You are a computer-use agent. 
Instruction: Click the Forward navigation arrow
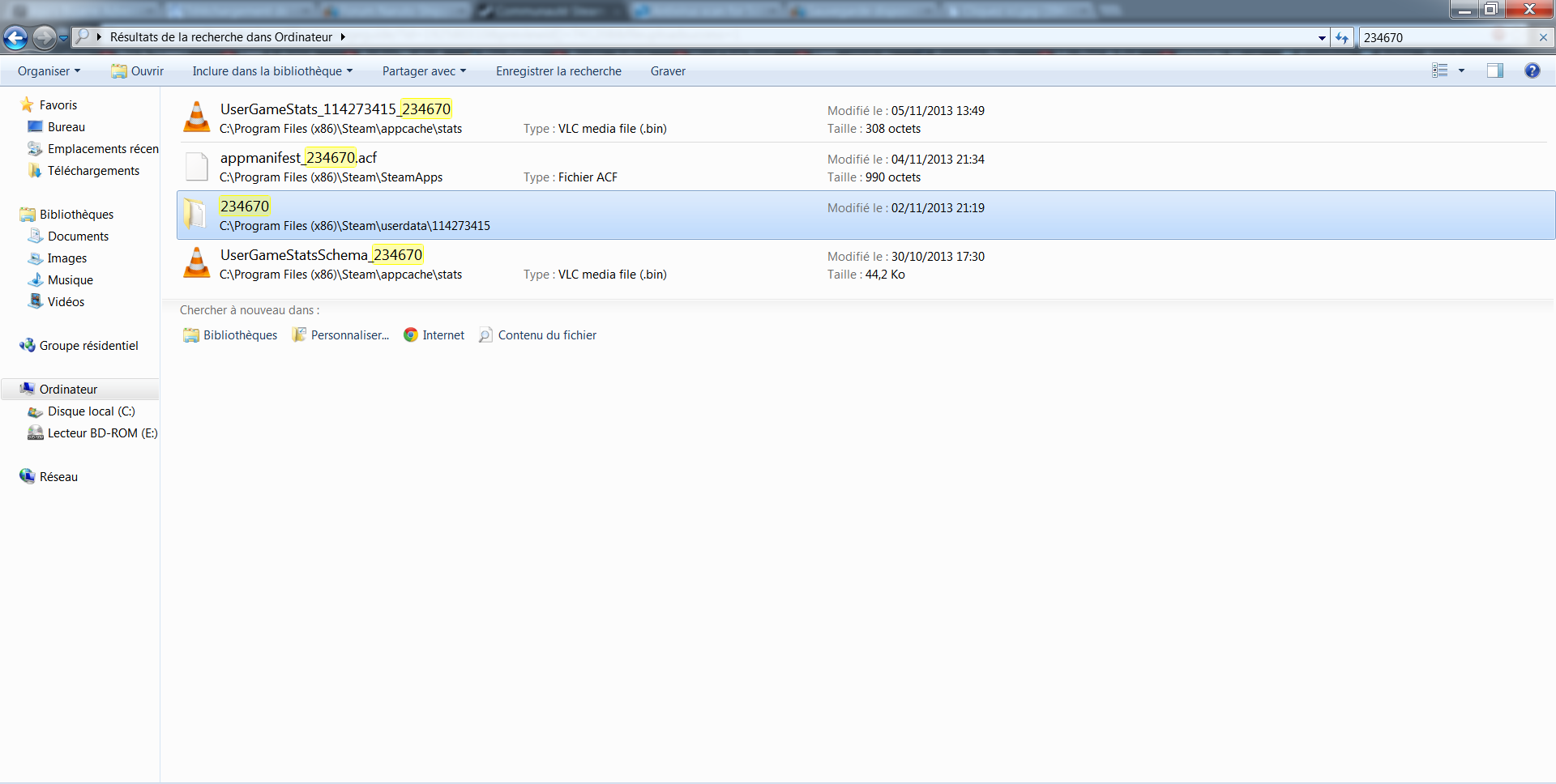(45, 37)
